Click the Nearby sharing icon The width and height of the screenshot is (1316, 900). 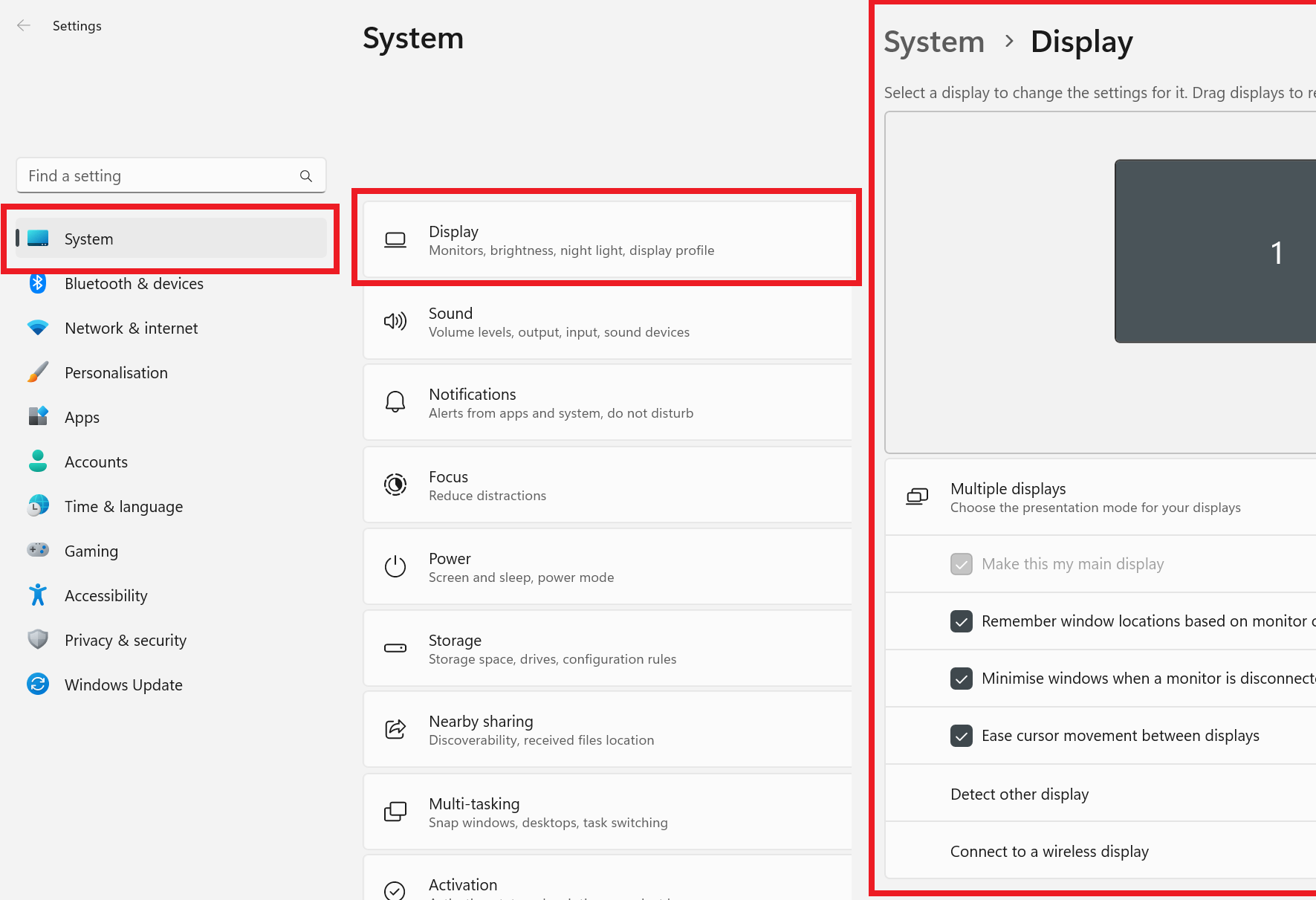[x=395, y=729]
